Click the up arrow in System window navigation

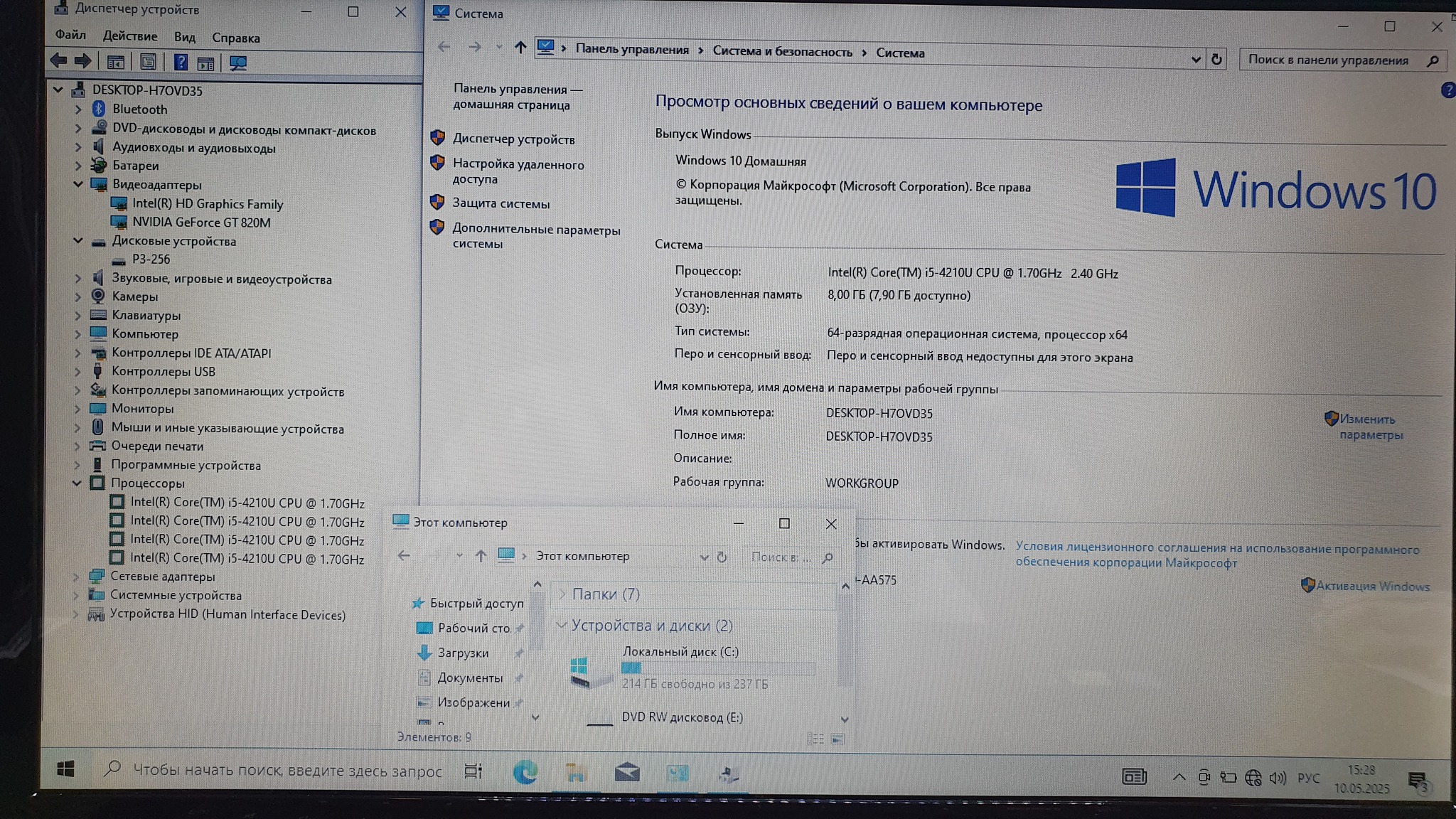pyautogui.click(x=520, y=48)
